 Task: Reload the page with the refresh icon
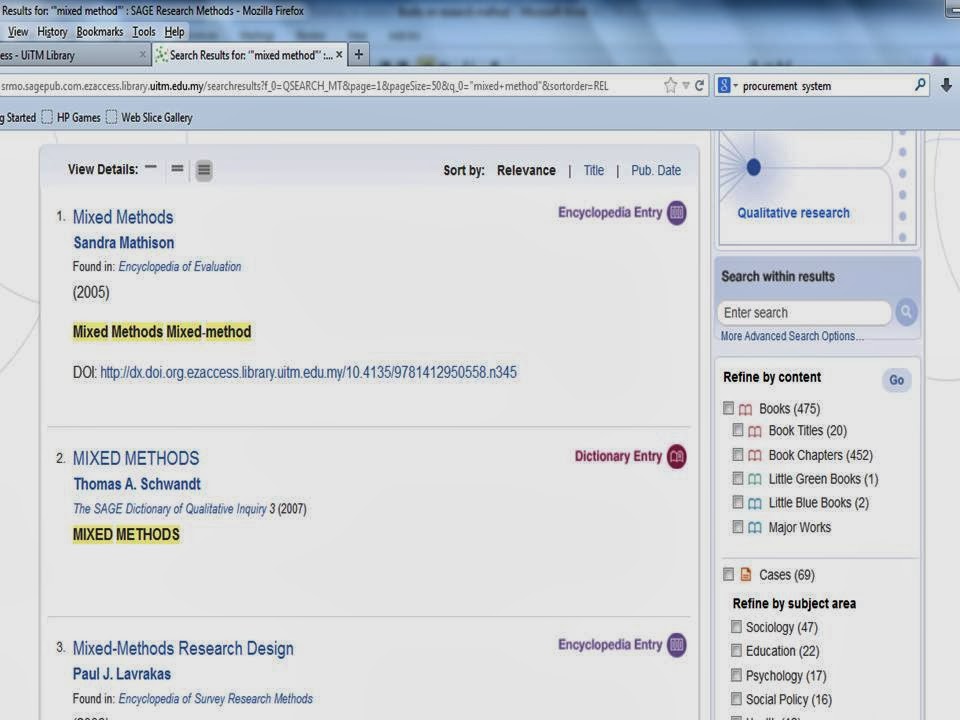tap(699, 86)
